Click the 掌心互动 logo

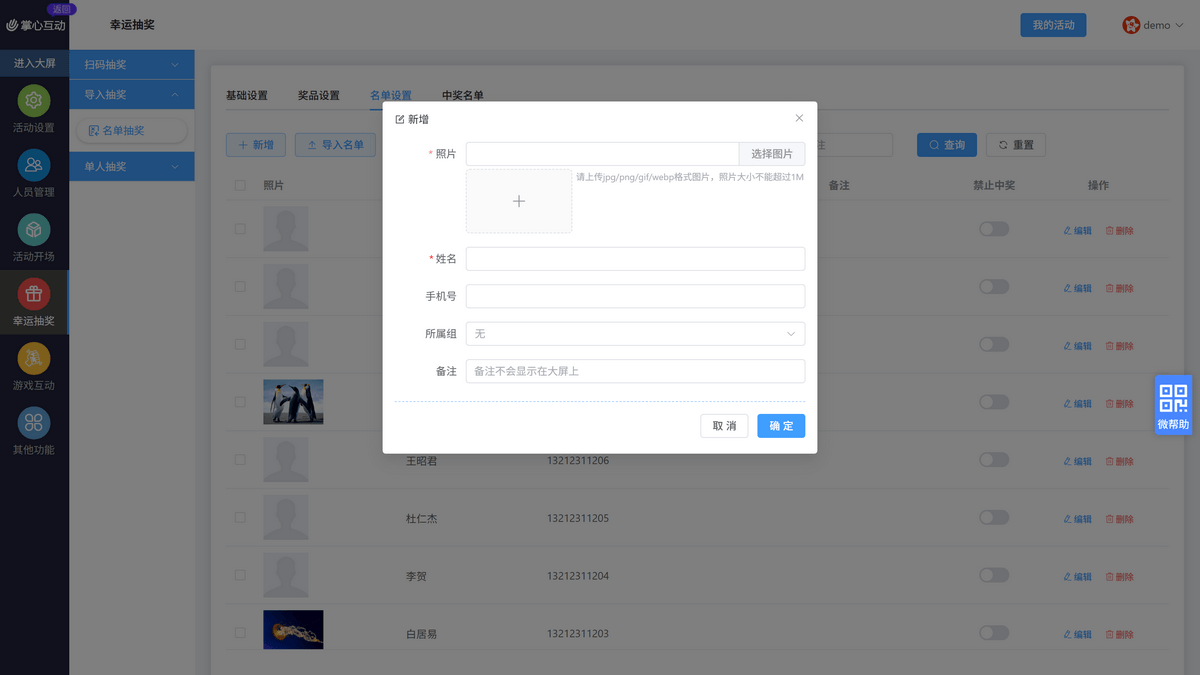click(x=36, y=26)
